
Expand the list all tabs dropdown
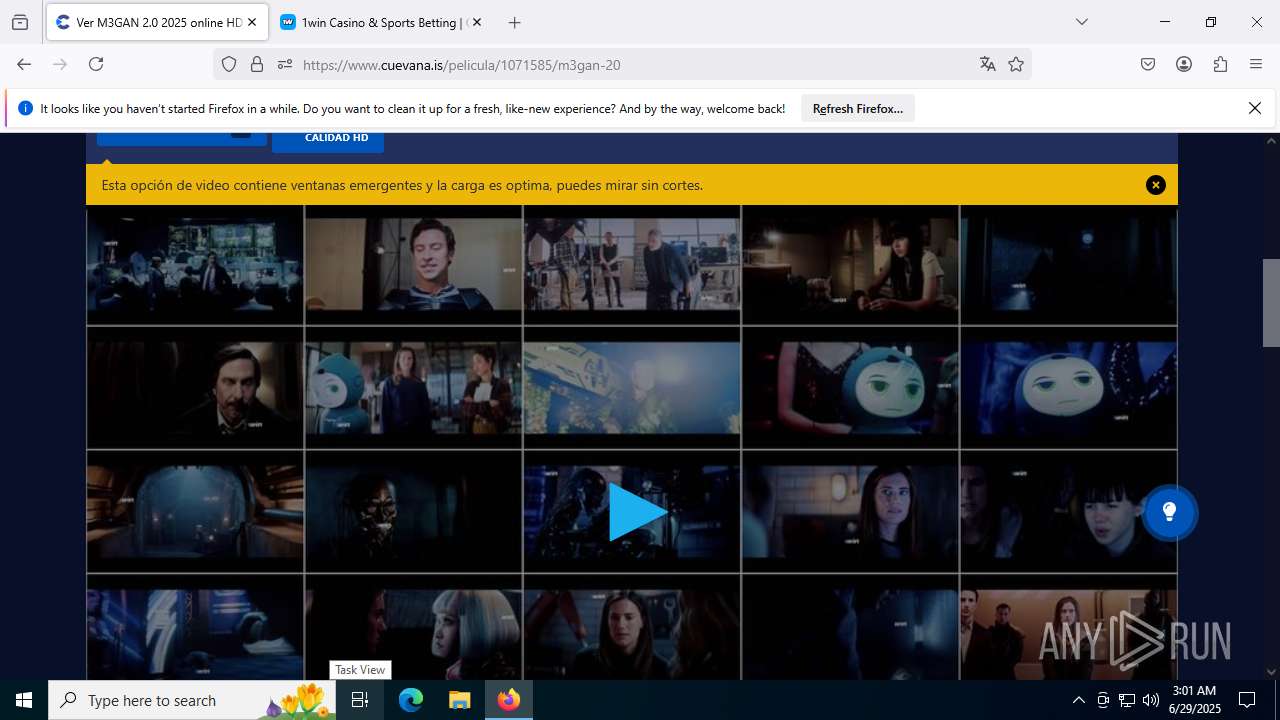click(x=1081, y=22)
